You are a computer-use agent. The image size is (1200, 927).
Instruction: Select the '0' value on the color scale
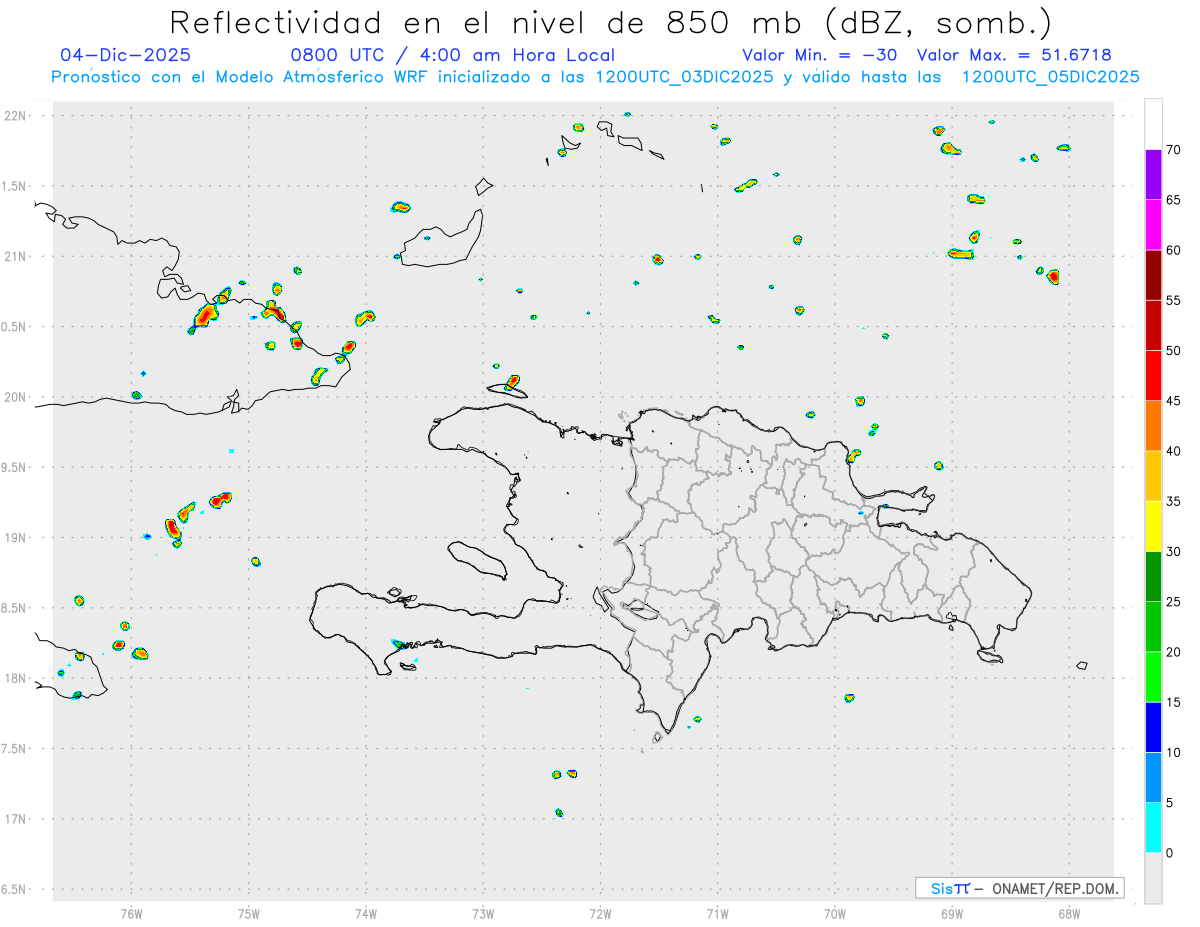click(x=1169, y=853)
